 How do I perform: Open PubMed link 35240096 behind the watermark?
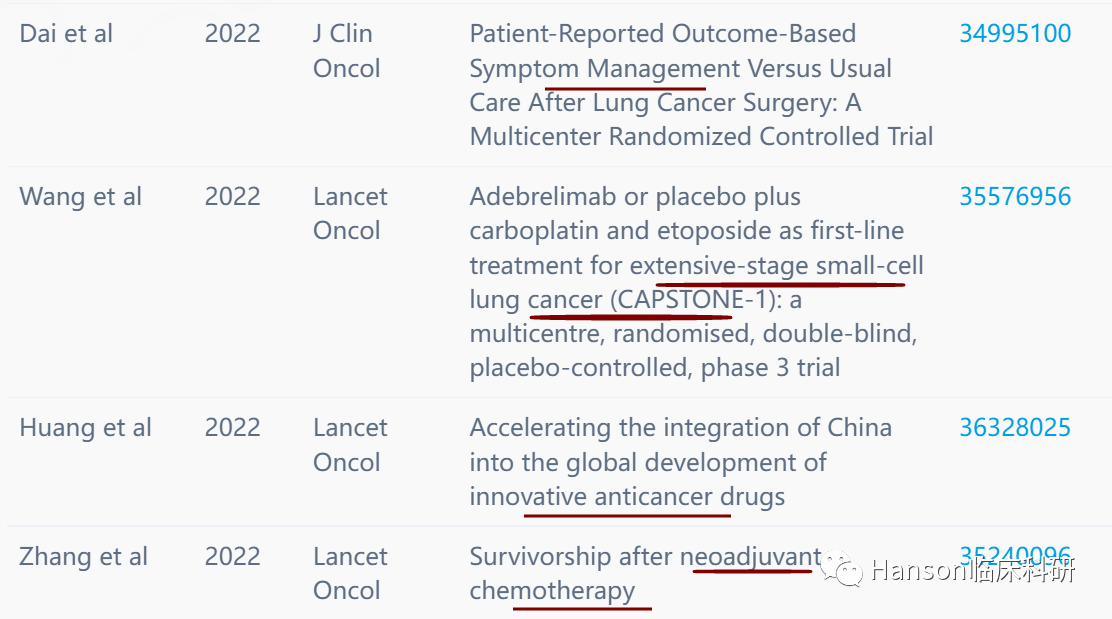point(1015,553)
